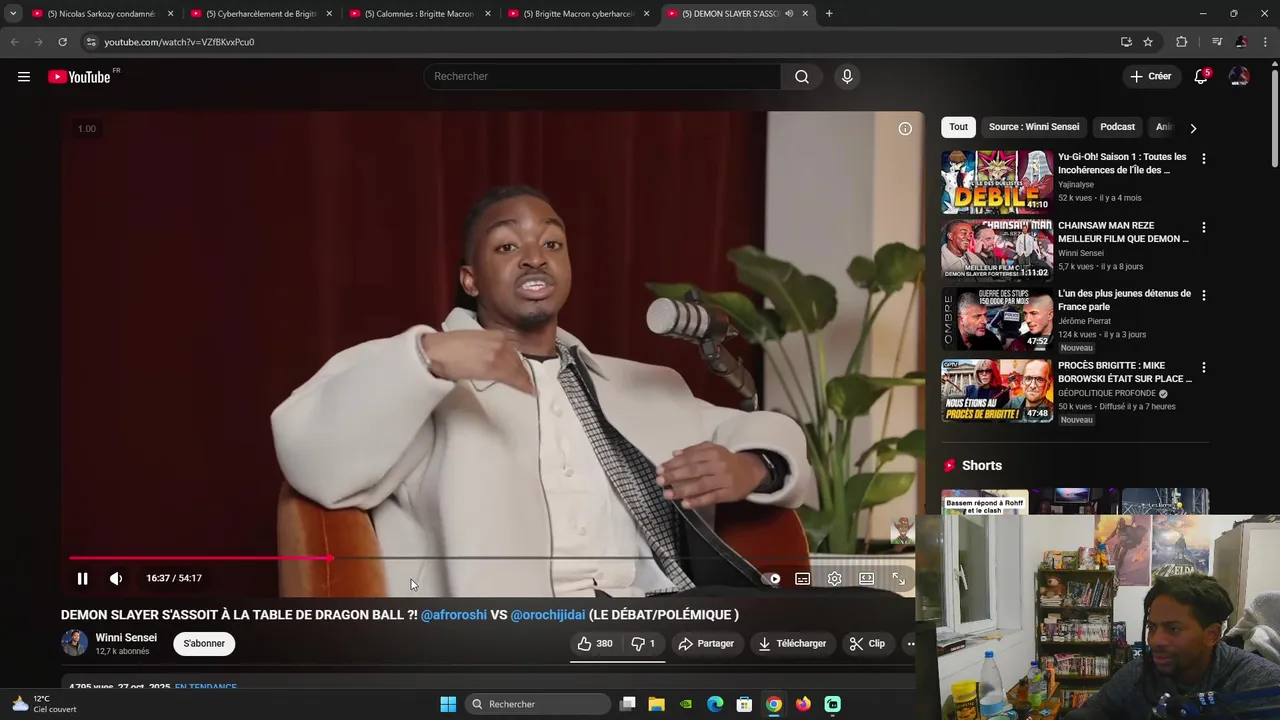The width and height of the screenshot is (1280, 720).
Task: Switch to Calomnies : Brigitte Macron tab
Action: point(419,14)
